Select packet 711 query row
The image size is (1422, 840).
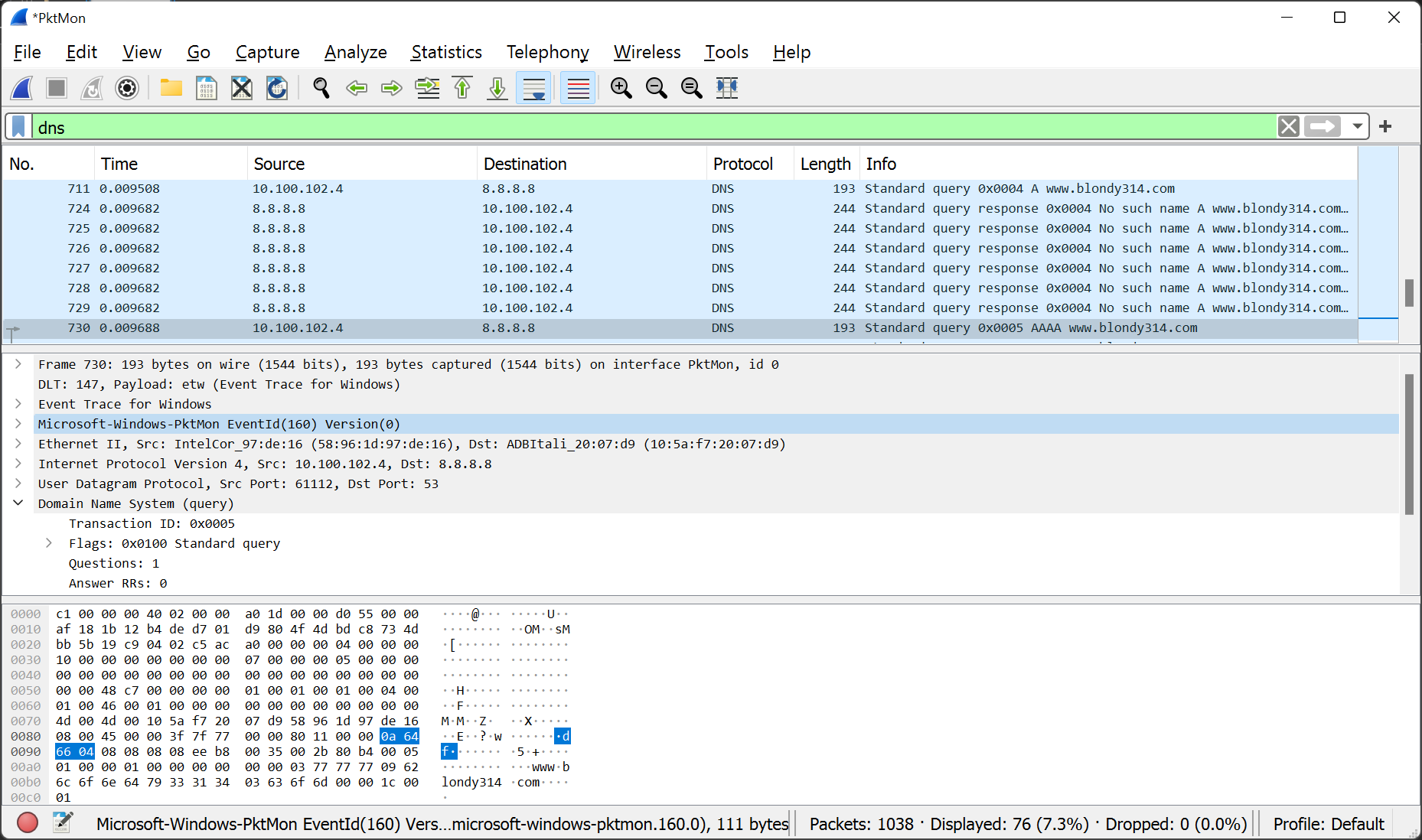680,188
